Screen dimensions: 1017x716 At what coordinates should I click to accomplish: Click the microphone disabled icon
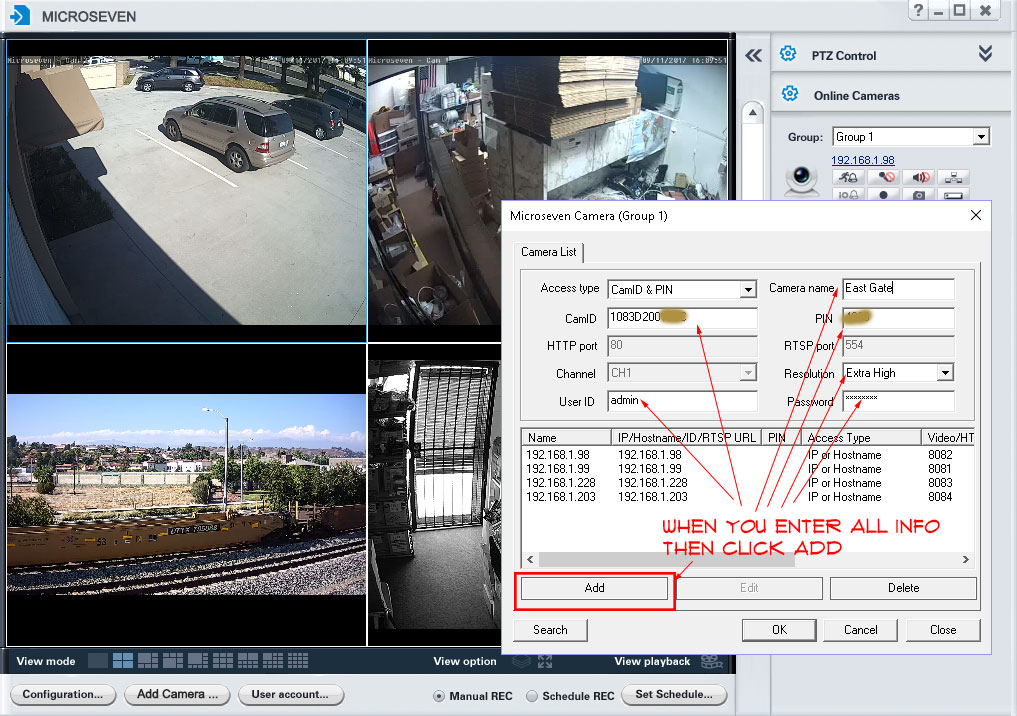(x=885, y=177)
